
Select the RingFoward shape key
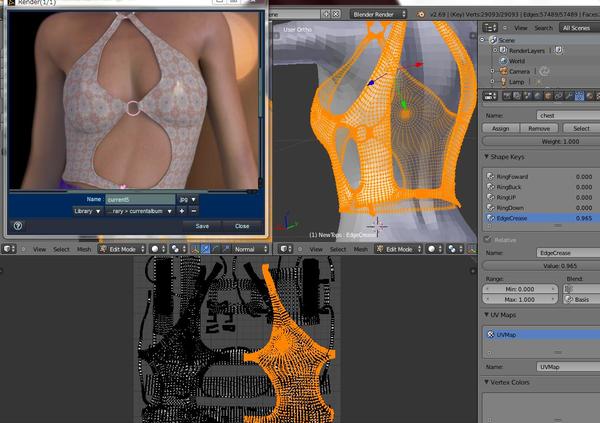541,176
